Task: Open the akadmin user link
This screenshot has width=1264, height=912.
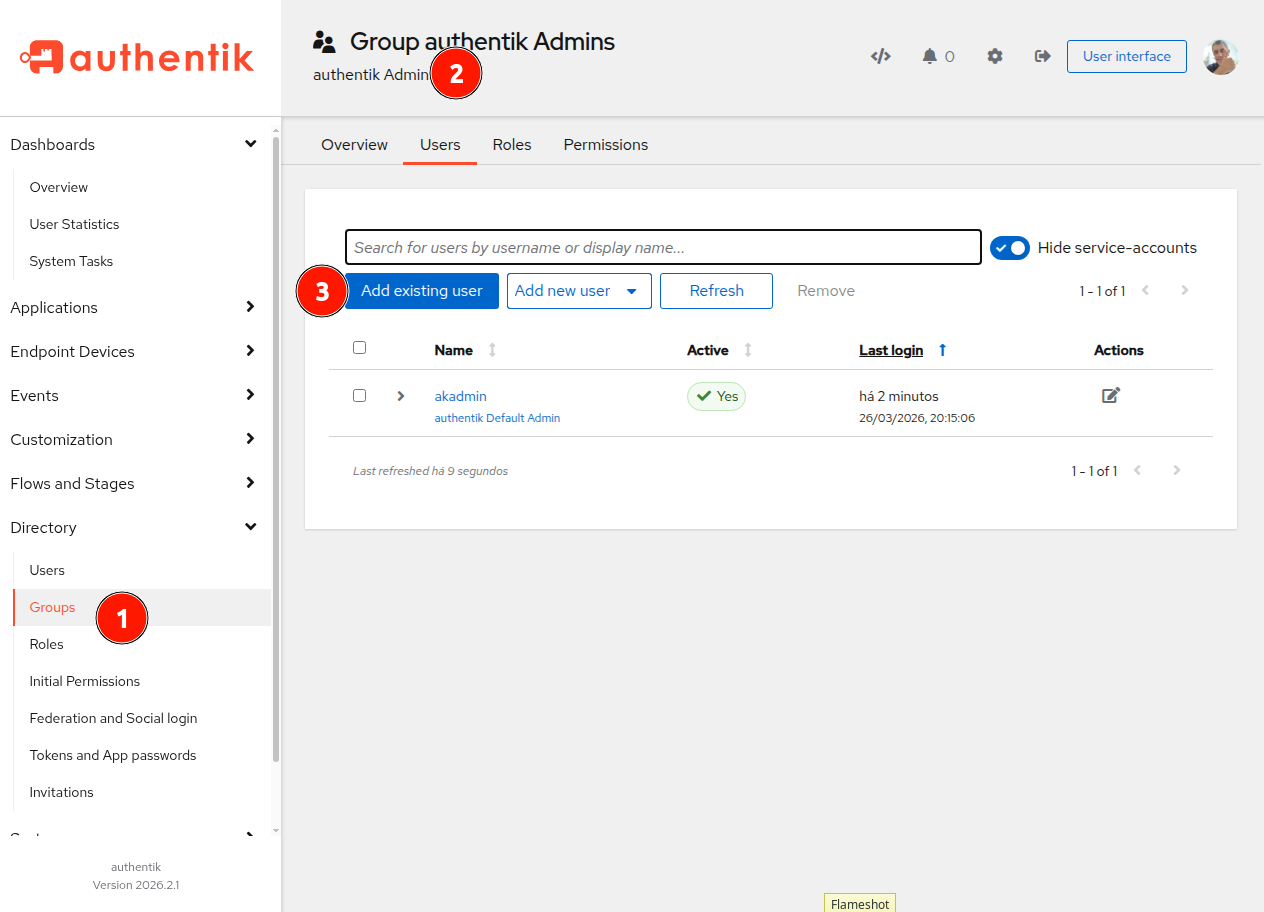Action: pyautogui.click(x=460, y=396)
